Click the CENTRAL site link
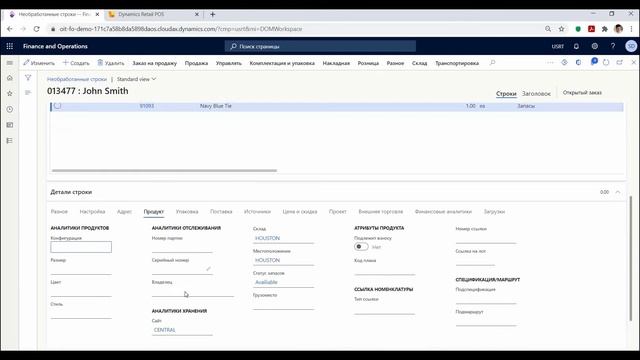The height and width of the screenshot is (360, 640). (164, 330)
